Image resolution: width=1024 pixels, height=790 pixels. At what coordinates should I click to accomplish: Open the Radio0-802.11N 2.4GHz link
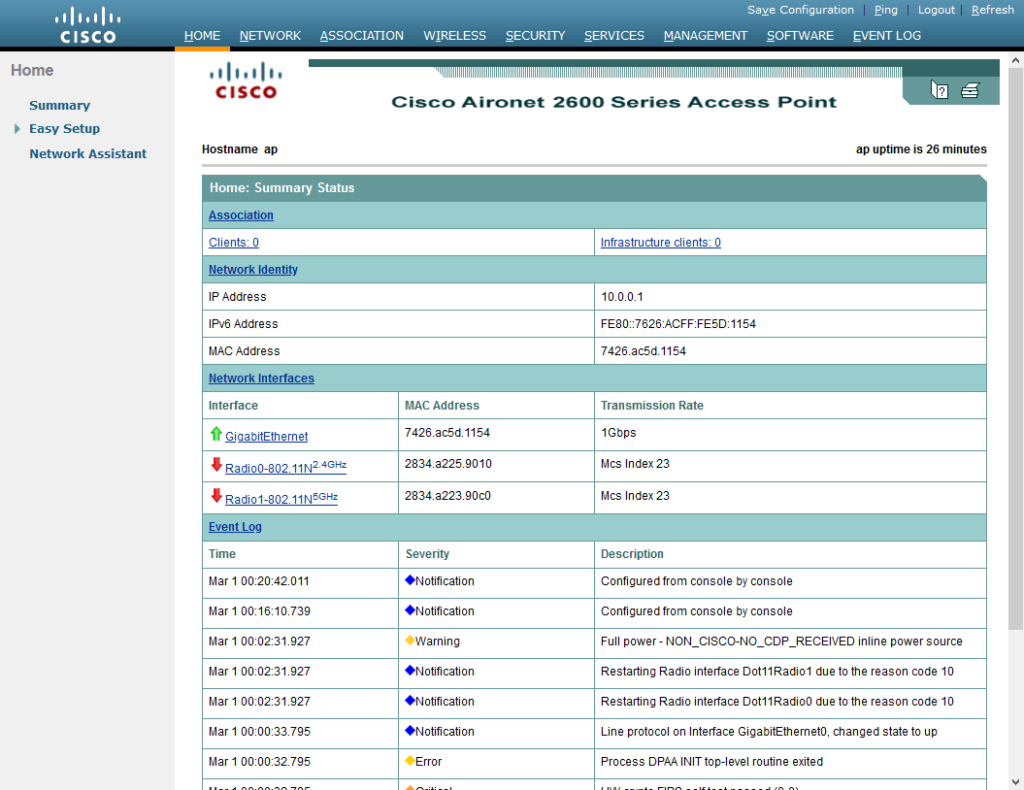tap(285, 467)
